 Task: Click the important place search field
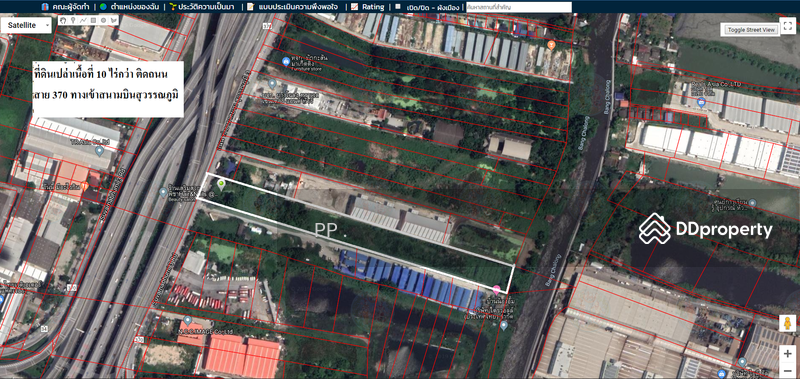point(518,7)
